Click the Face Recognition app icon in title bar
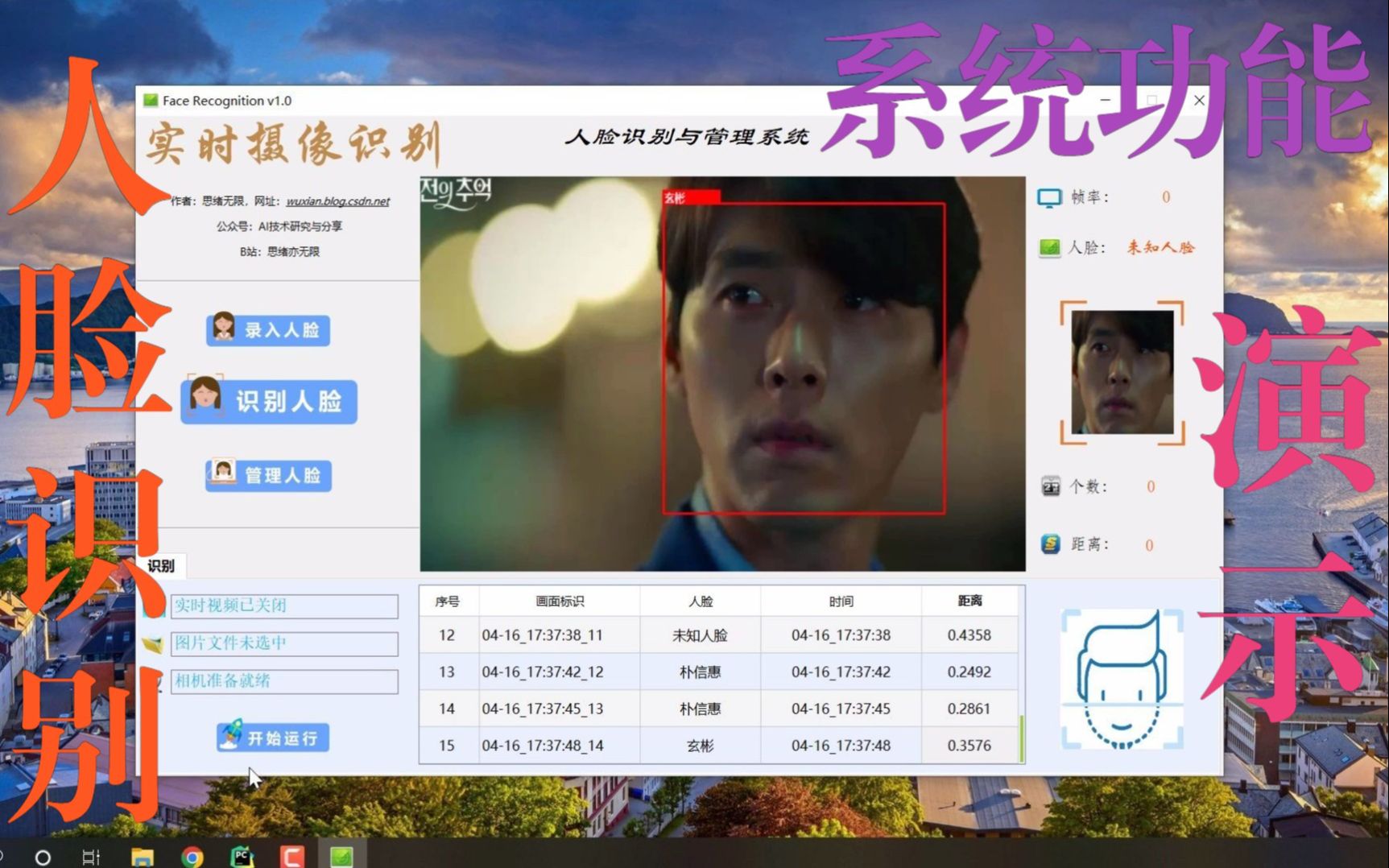Image resolution: width=1389 pixels, height=868 pixels. (x=151, y=101)
